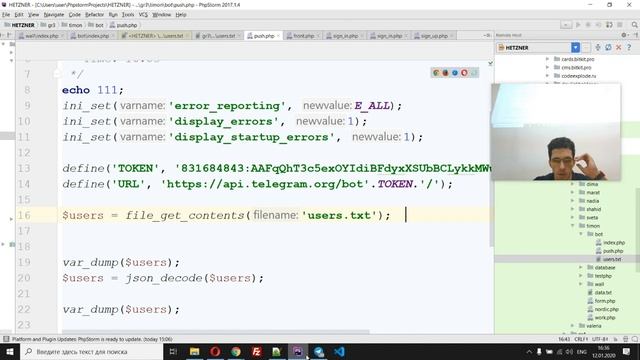The image size is (640, 360).
Task: Open in Chrome from editor browser icons
Action: tap(436, 73)
